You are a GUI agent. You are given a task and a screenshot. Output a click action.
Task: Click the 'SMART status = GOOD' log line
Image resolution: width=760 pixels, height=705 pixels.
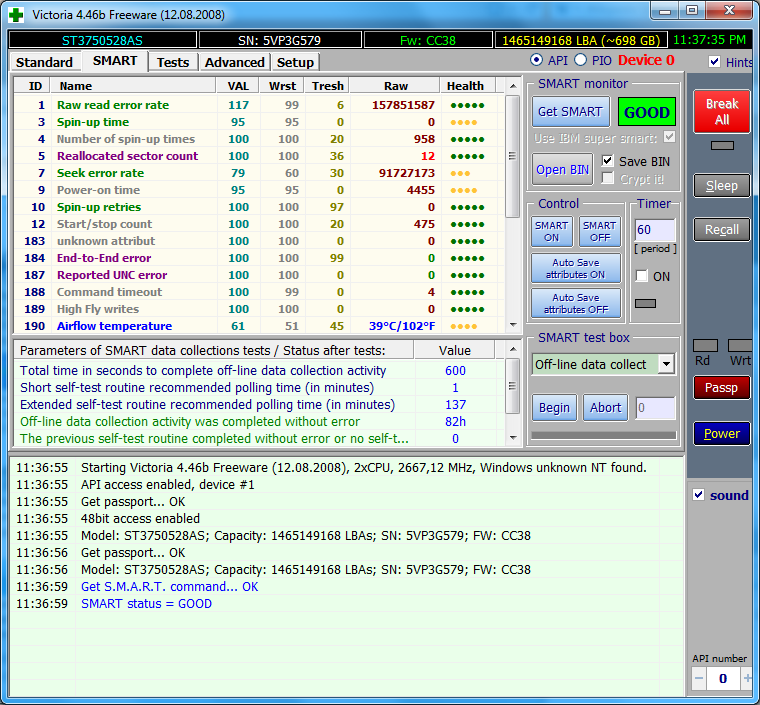point(146,604)
